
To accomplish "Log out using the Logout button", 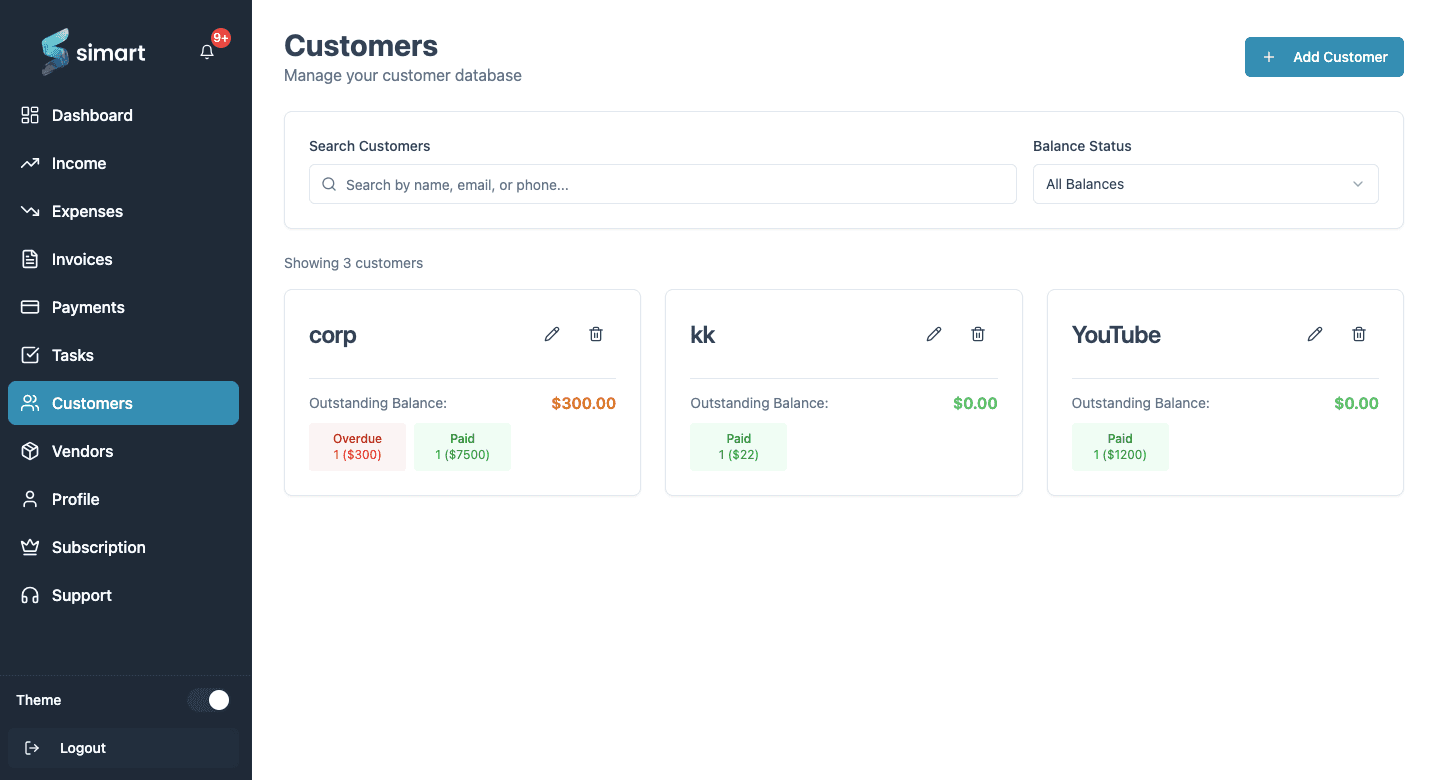I will pyautogui.click(x=82, y=747).
